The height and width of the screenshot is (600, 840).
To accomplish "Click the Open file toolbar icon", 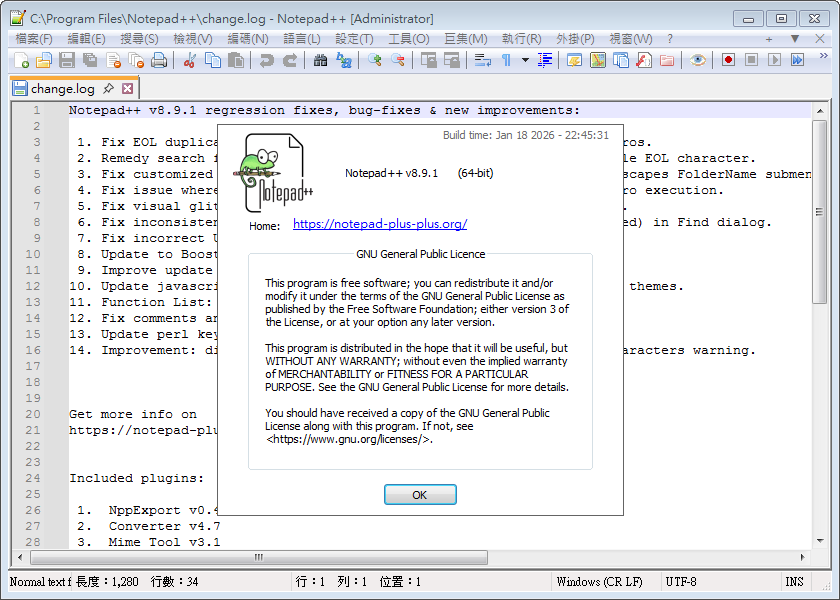I will [x=44, y=60].
